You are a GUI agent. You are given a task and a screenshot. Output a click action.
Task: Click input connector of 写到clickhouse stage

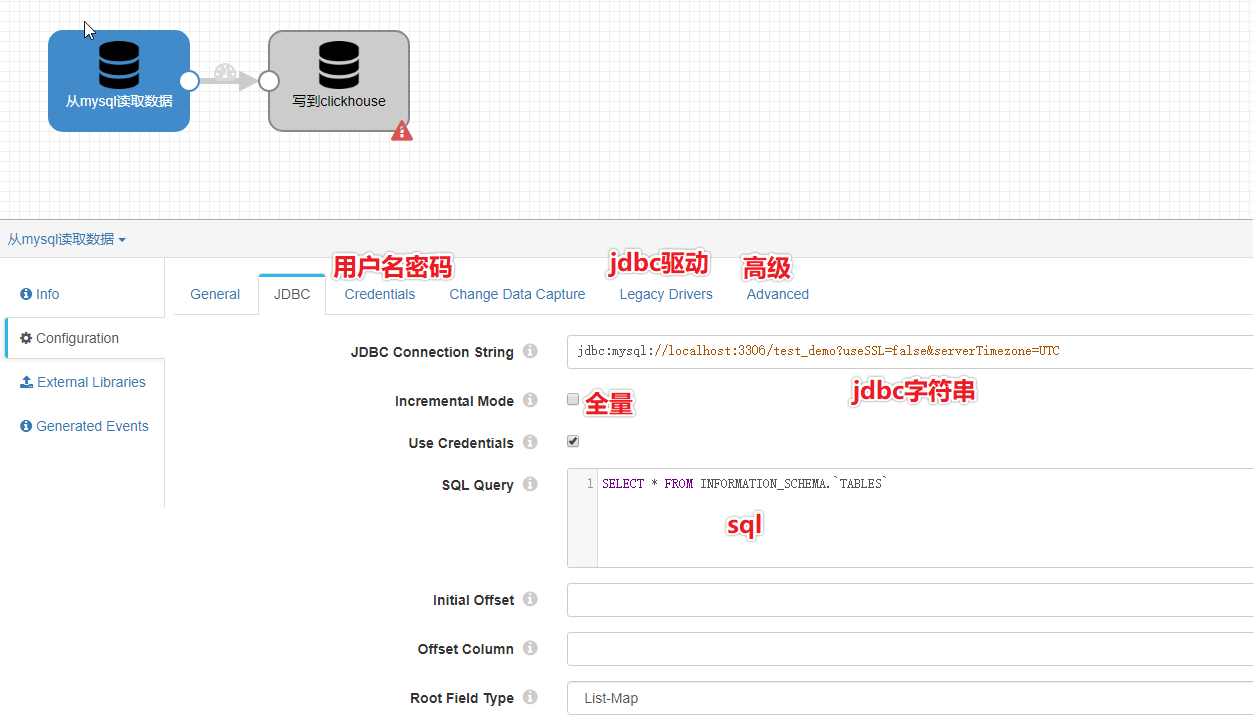[268, 81]
